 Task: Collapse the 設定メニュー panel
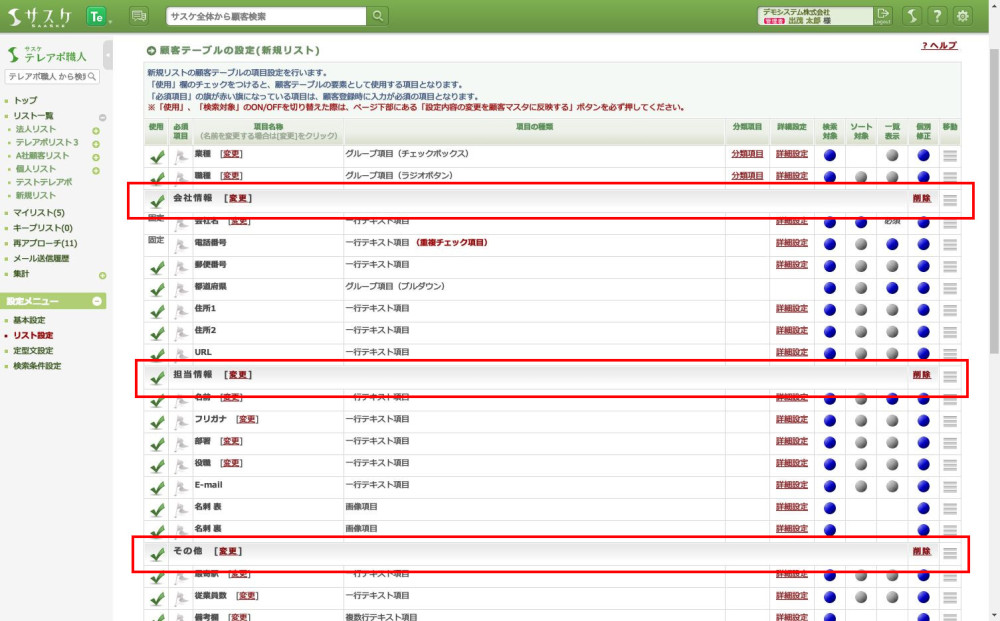click(x=97, y=301)
